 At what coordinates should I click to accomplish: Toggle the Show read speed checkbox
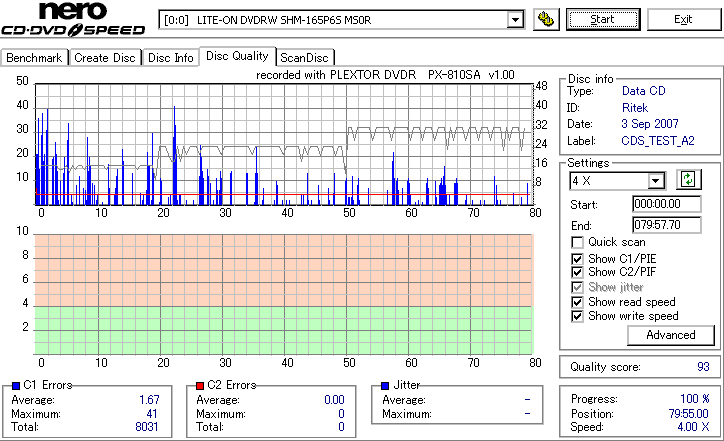(x=577, y=302)
